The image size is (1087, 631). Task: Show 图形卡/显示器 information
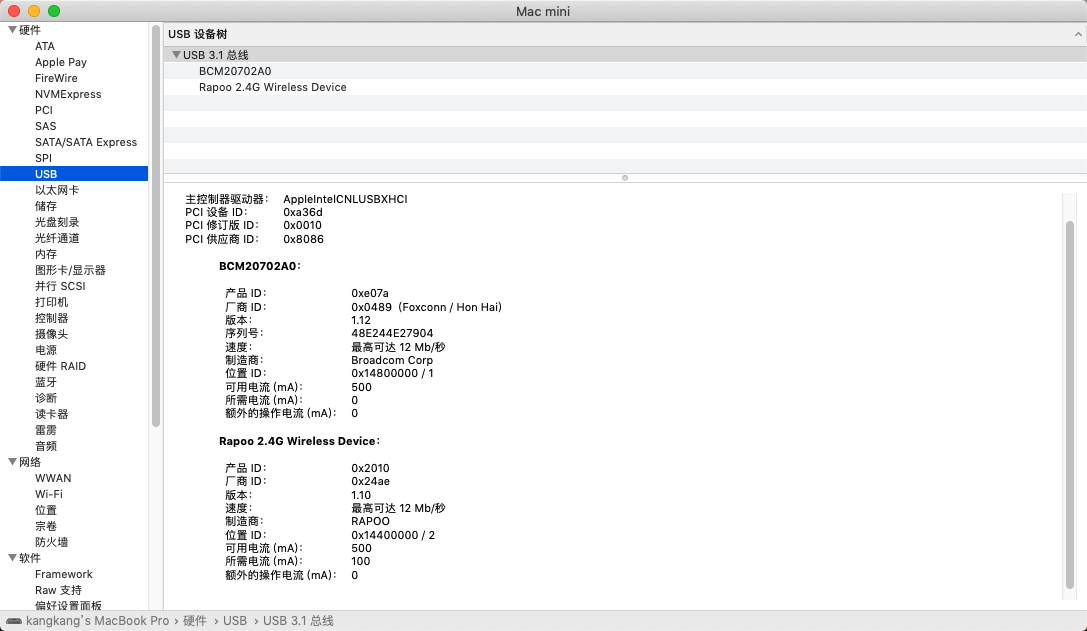[x=70, y=270]
